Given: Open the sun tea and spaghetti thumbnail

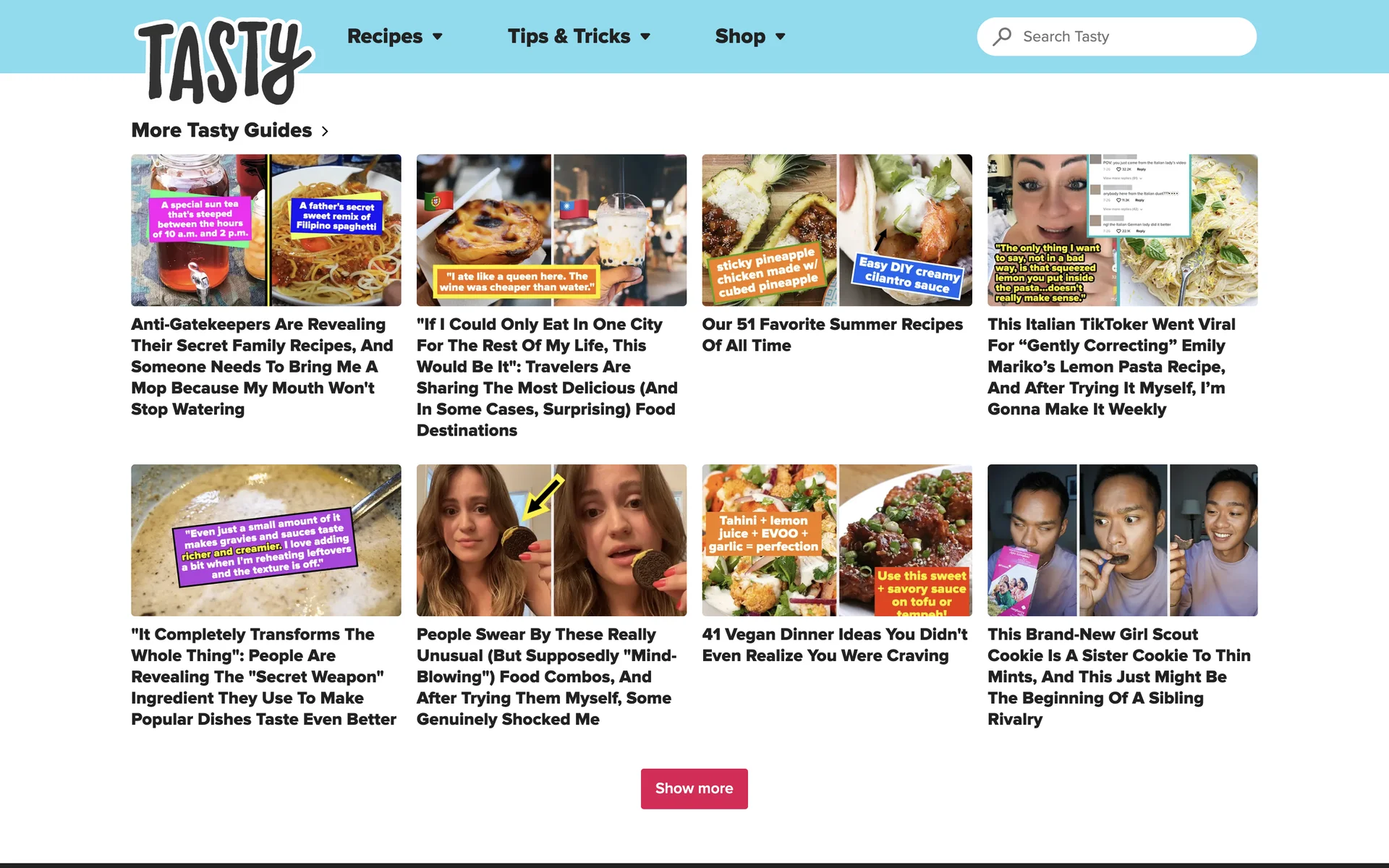Looking at the screenshot, I should tap(266, 230).
